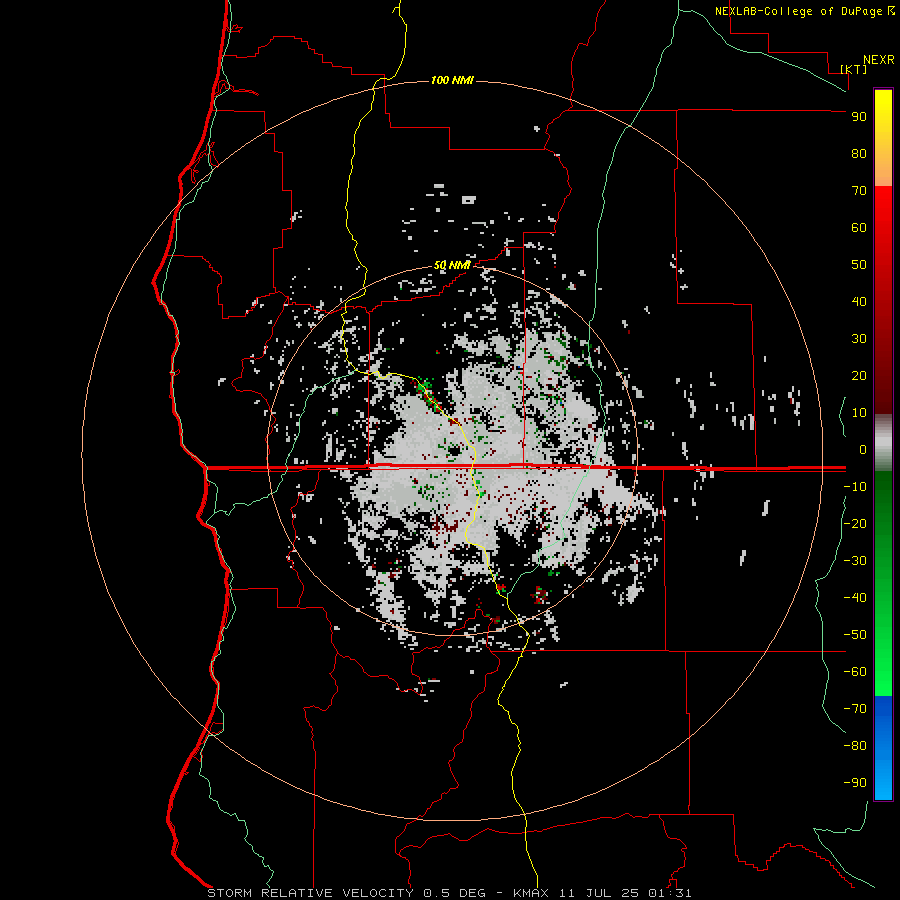
Task: Click the -30 value on velocity scale
Action: [855, 561]
